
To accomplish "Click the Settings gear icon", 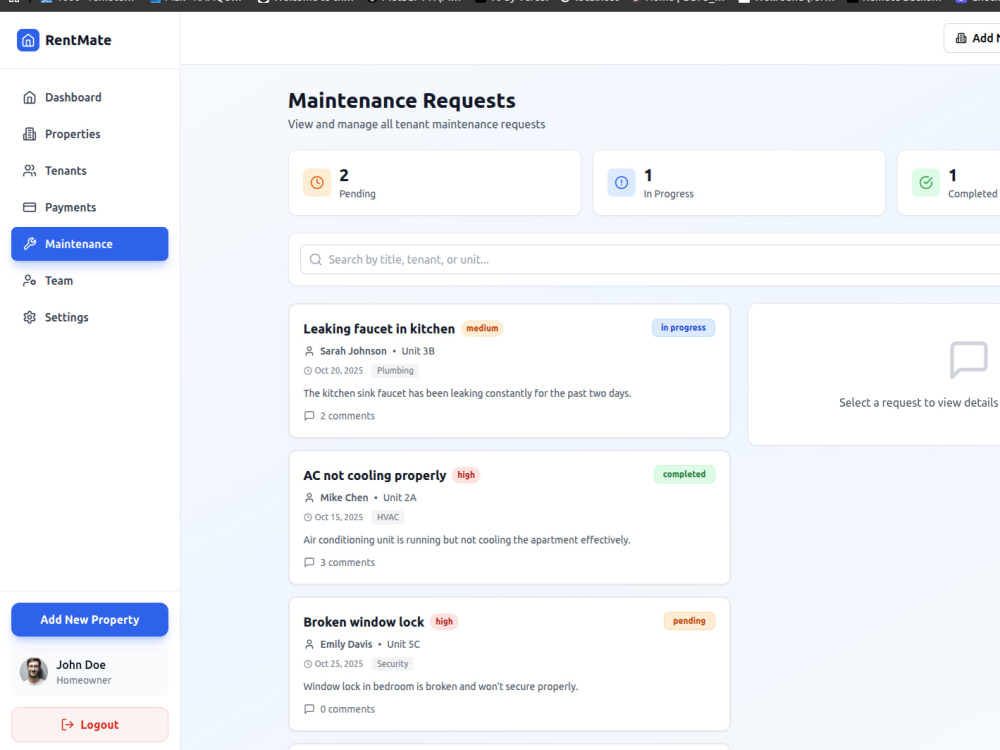I will 29,317.
